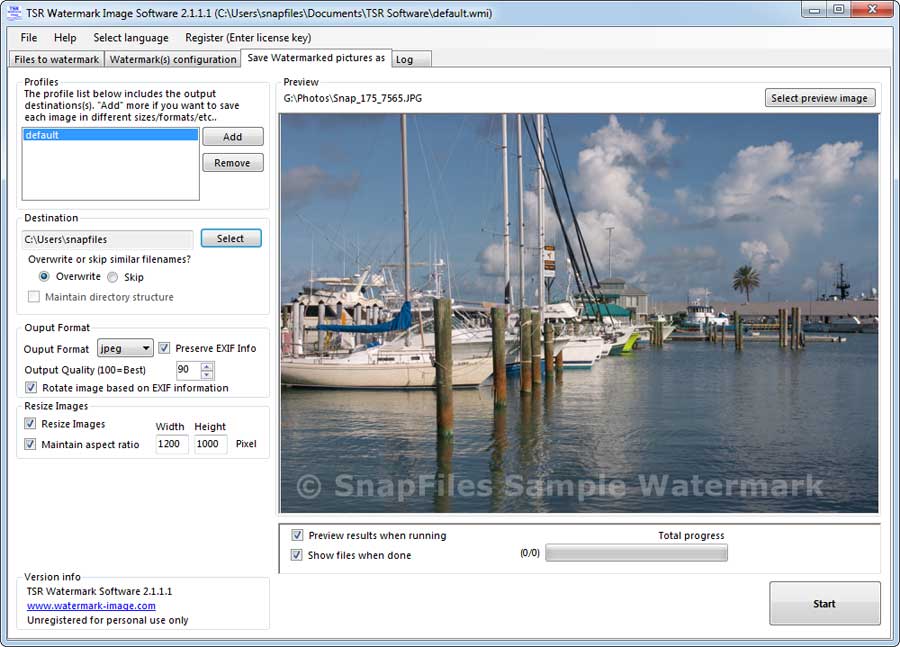Screen dimensions: 900x647
Task: Decrease output quality with down arrow
Action: pyautogui.click(x=207, y=375)
